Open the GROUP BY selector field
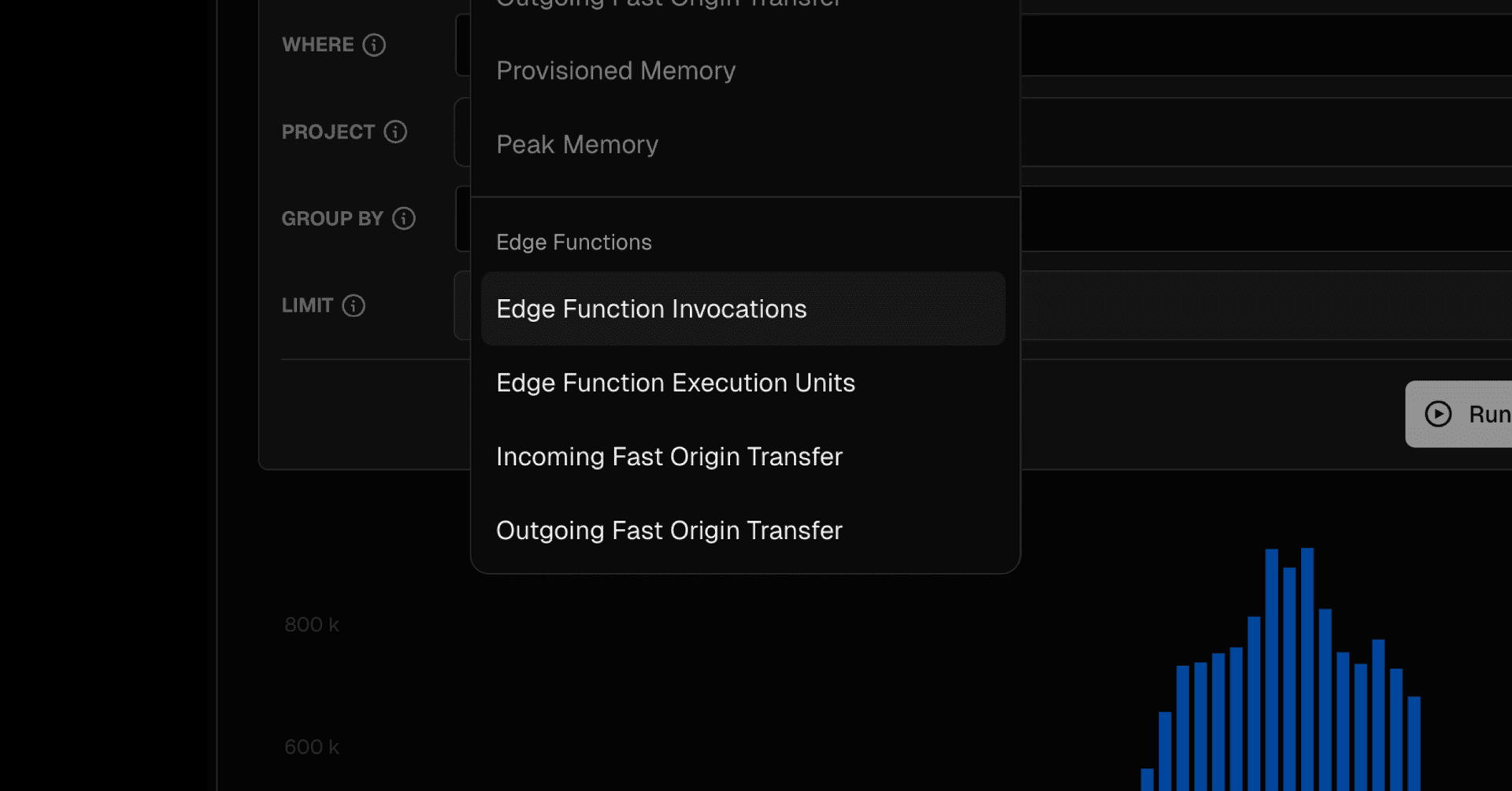 (1260, 218)
